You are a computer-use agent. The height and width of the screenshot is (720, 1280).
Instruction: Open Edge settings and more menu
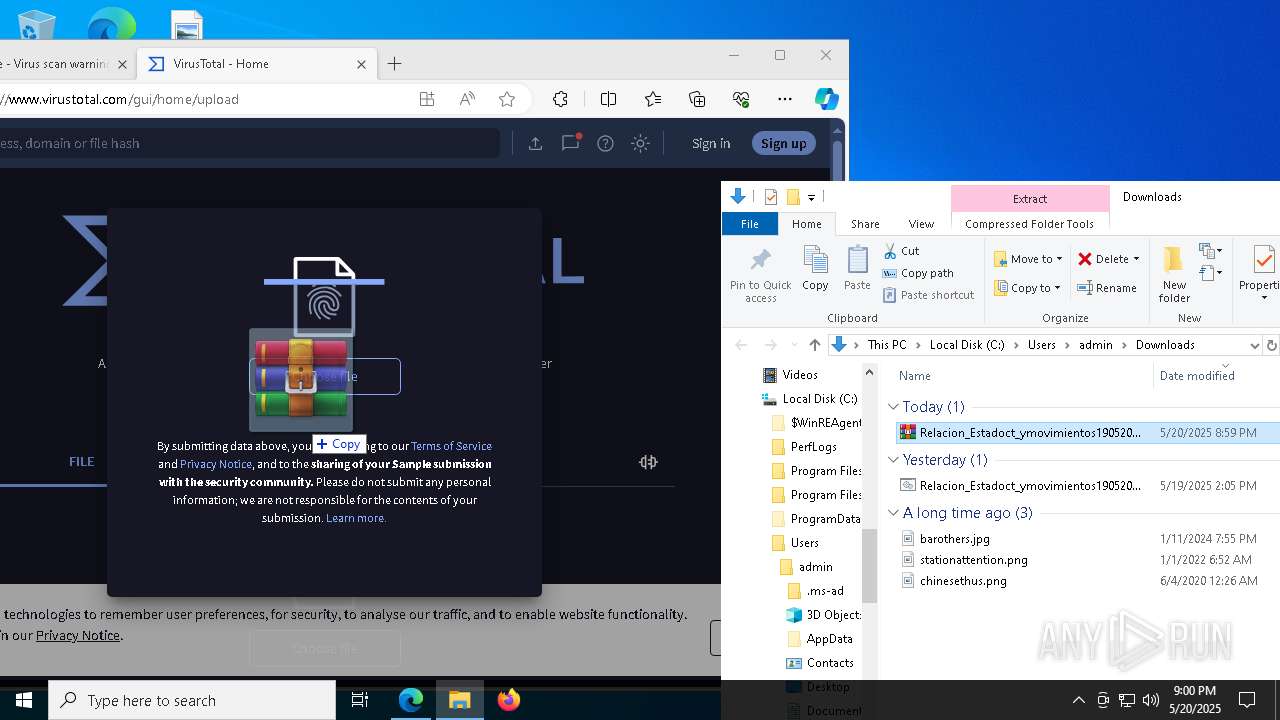(x=785, y=99)
